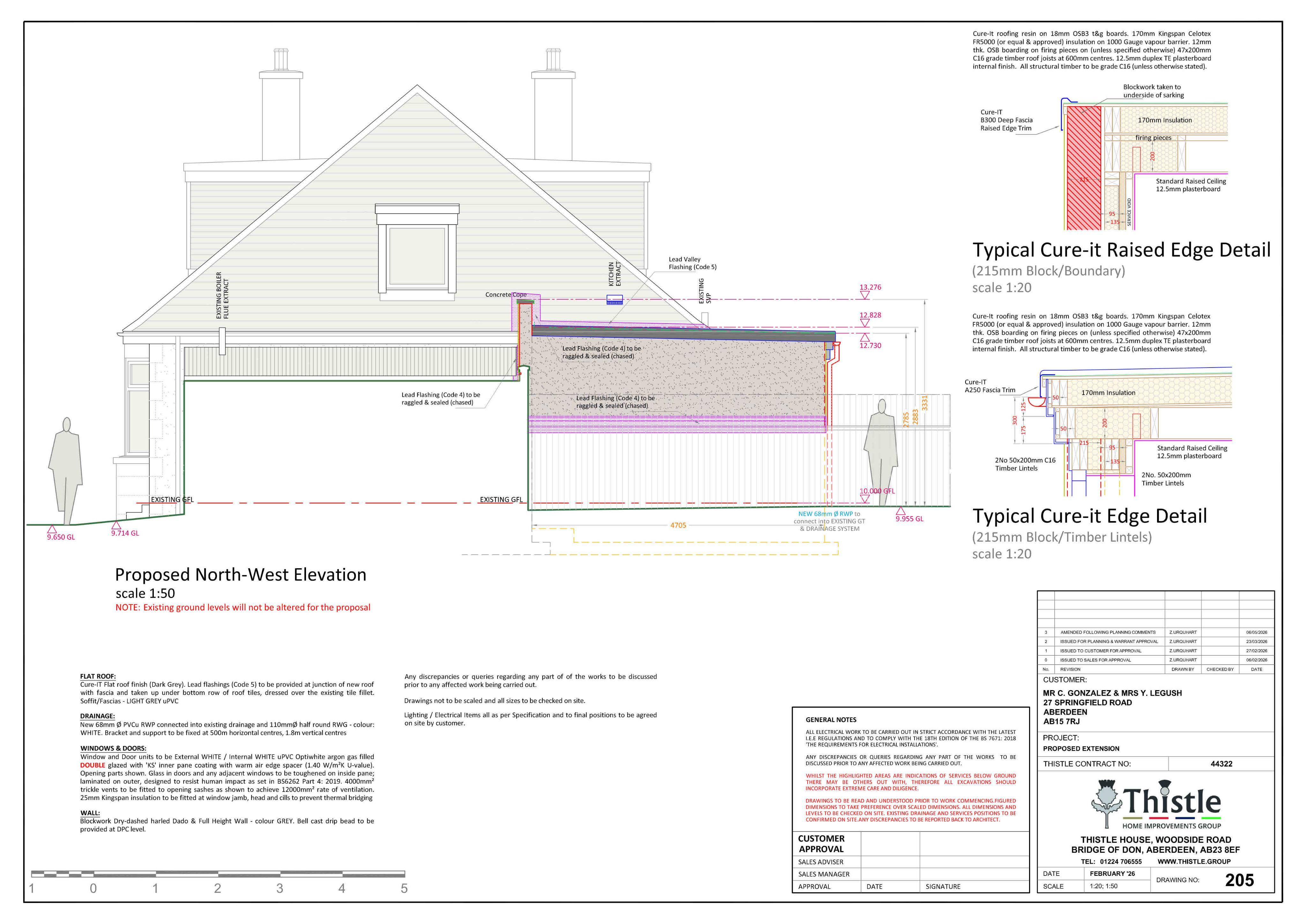Click the 'Proposed North-West Elevation' title

241,574
